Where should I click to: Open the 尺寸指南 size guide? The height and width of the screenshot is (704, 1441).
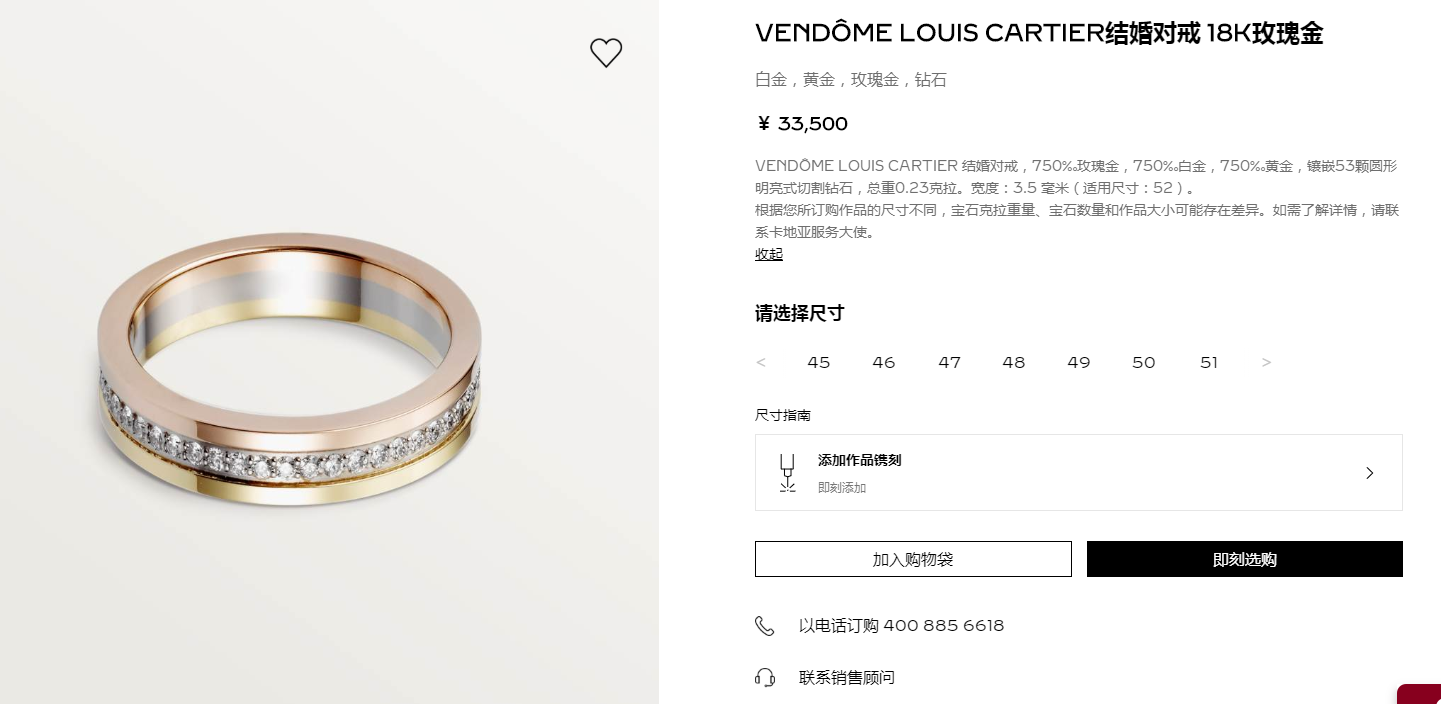783,415
